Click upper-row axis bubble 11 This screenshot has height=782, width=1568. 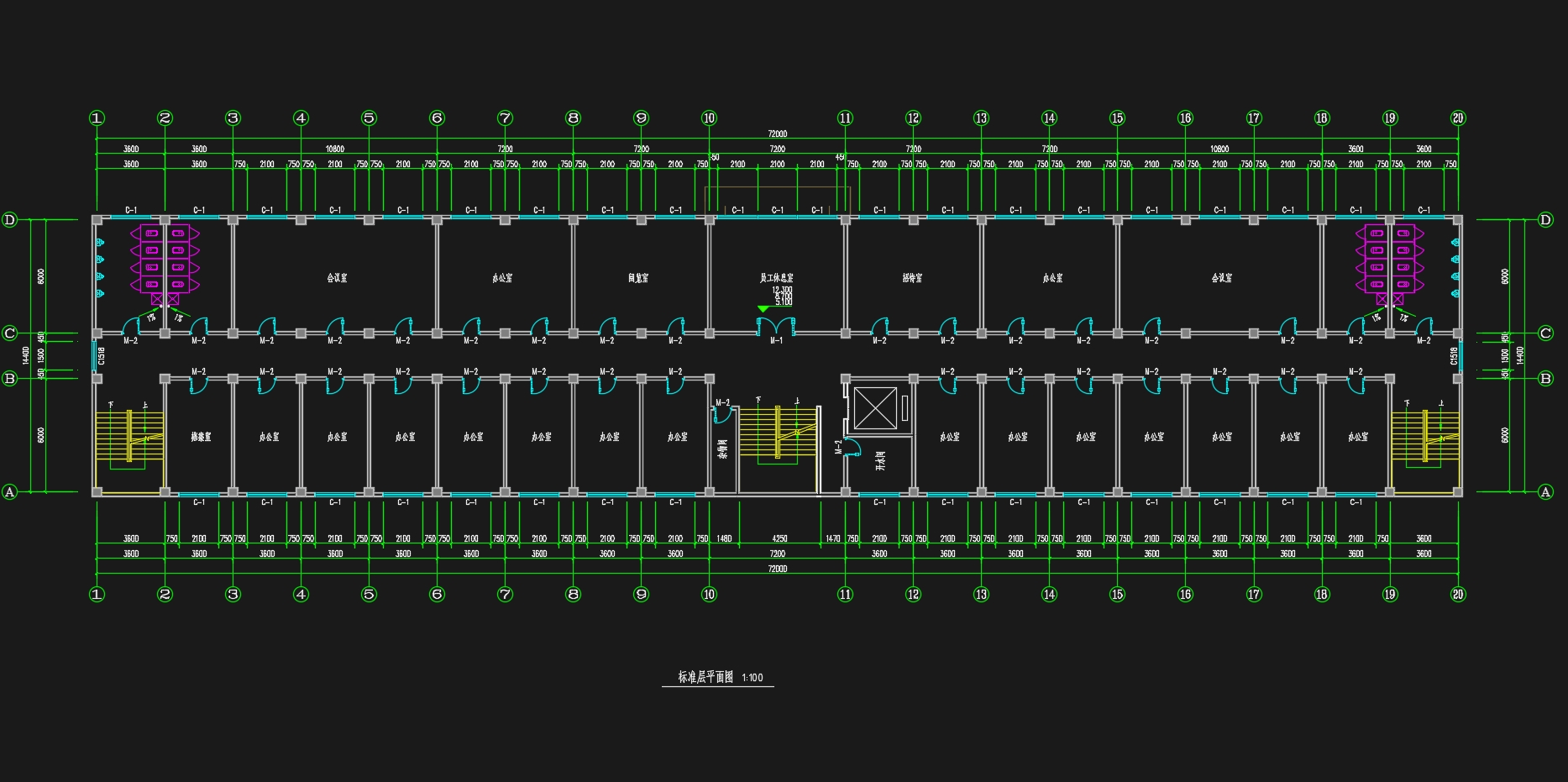click(x=845, y=118)
